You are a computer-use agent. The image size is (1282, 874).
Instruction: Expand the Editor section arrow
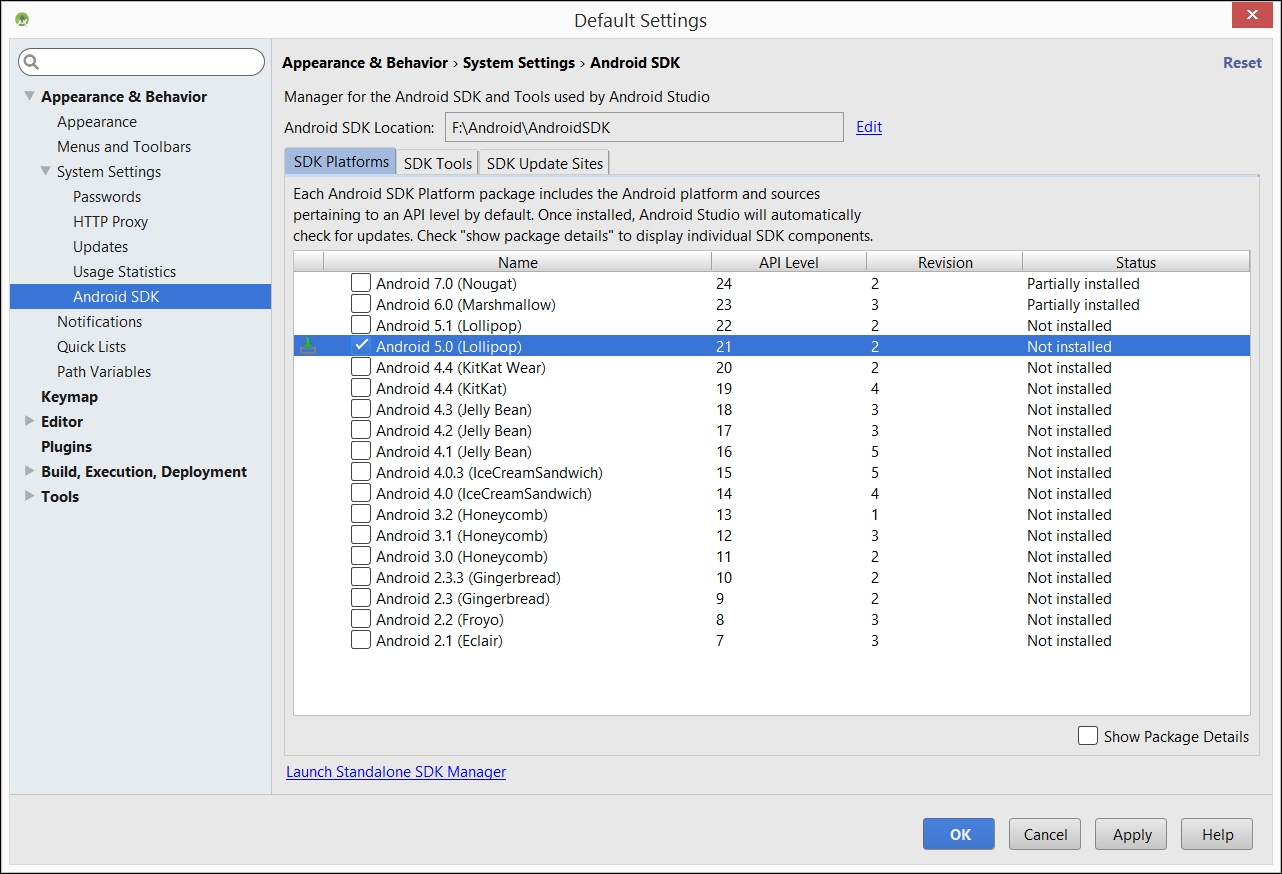[x=29, y=421]
